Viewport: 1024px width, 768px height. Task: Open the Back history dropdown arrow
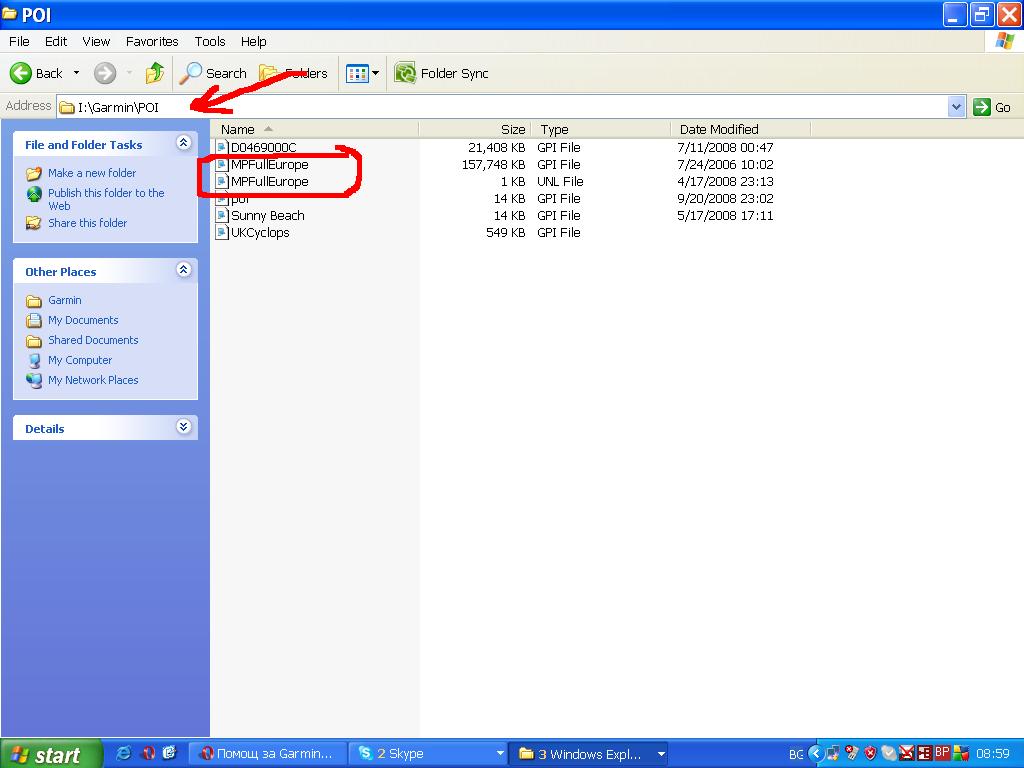[76, 73]
